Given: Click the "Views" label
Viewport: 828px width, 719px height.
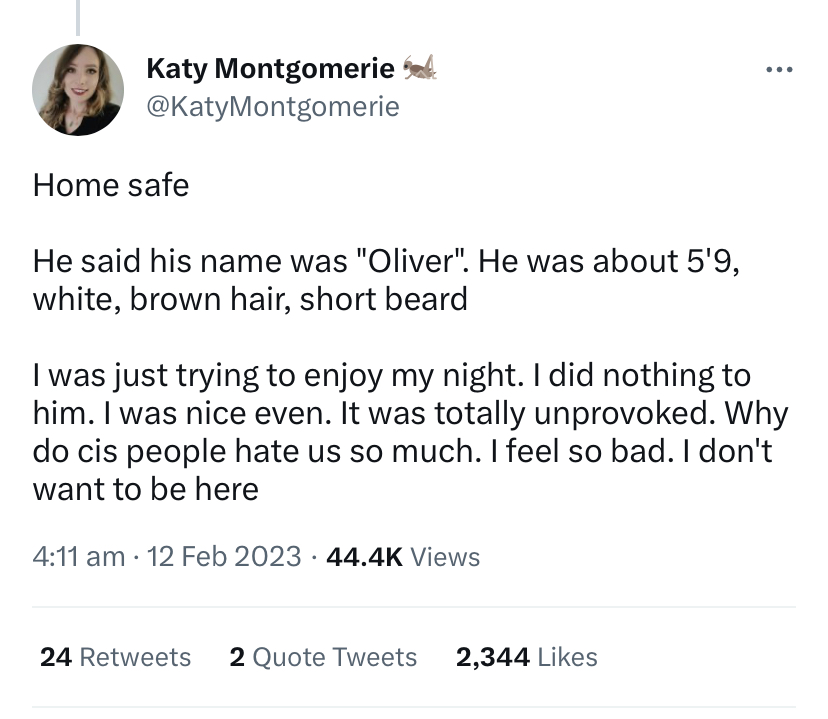Looking at the screenshot, I should pyautogui.click(x=446, y=557).
